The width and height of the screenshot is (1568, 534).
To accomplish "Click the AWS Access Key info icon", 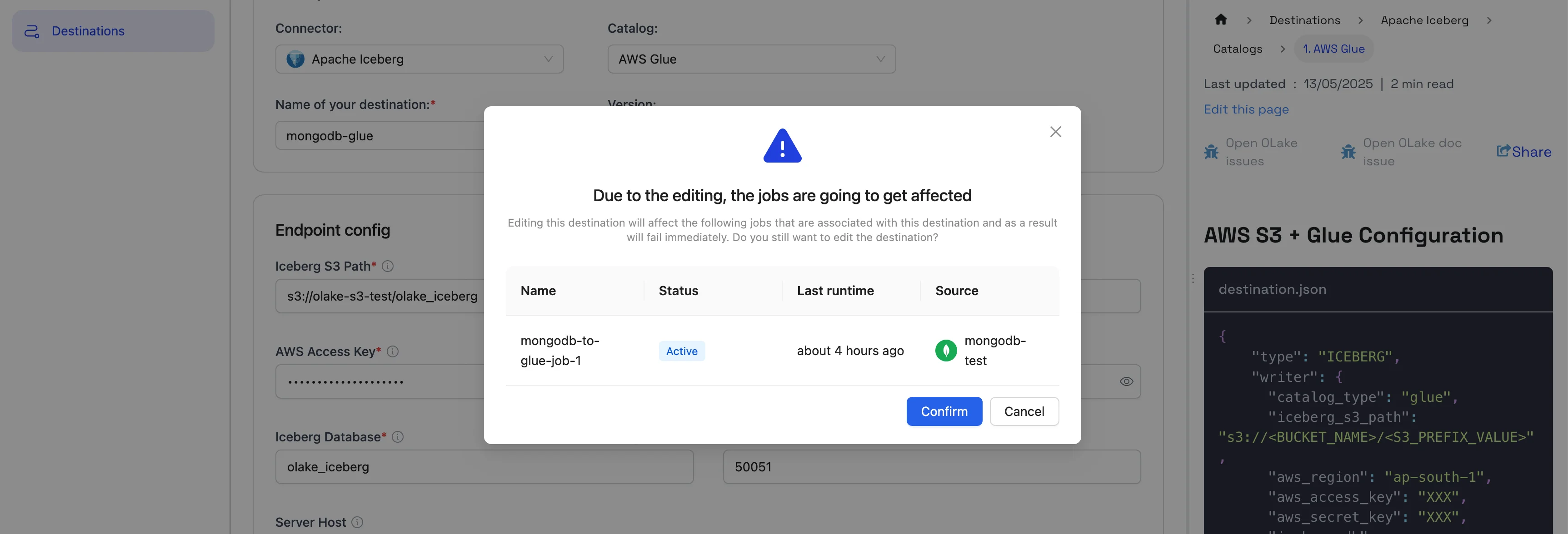I will click(393, 351).
